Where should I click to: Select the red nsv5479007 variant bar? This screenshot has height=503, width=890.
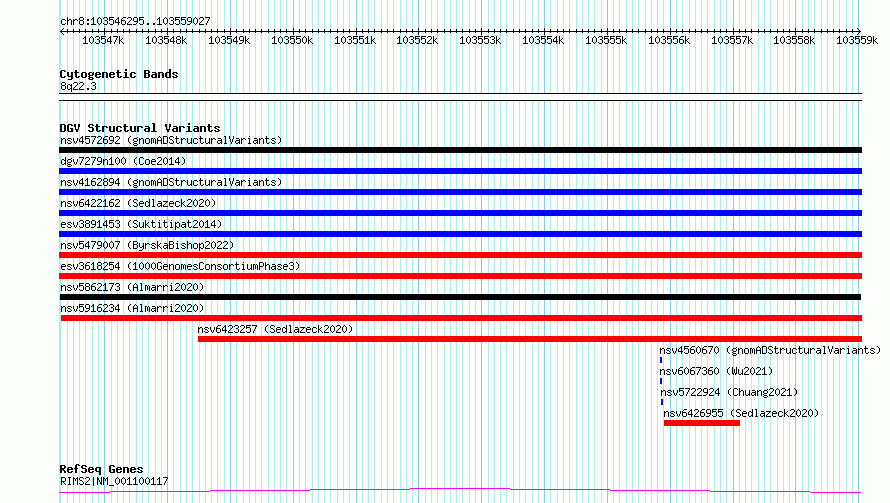460,255
